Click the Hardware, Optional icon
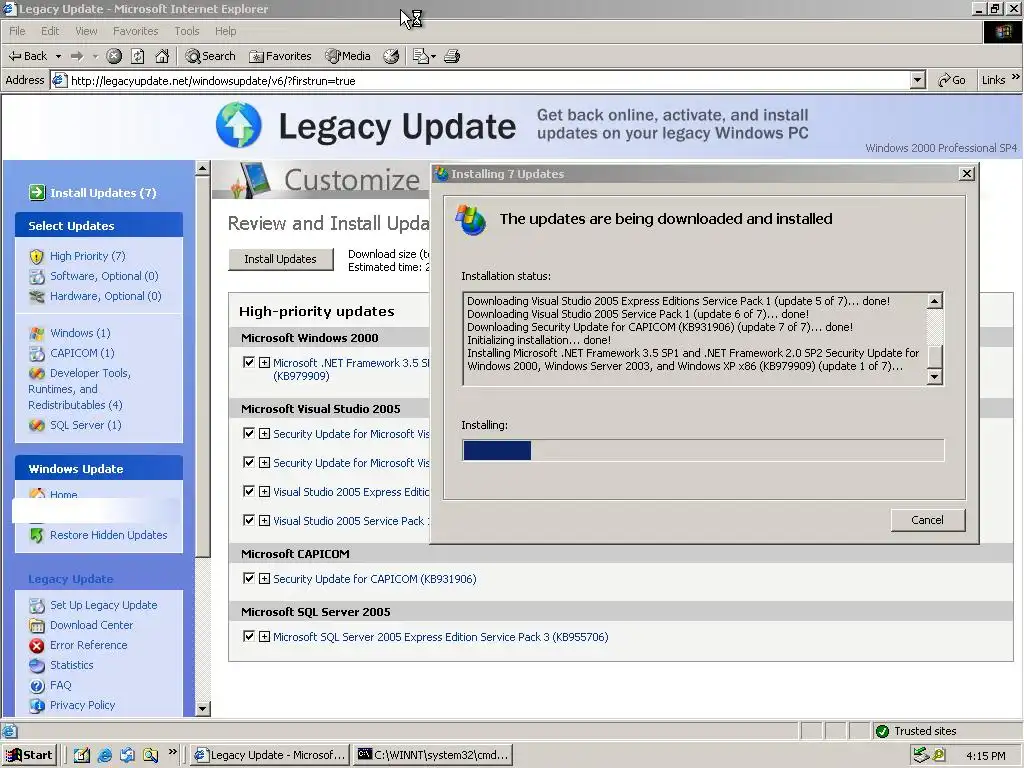 [x=37, y=296]
